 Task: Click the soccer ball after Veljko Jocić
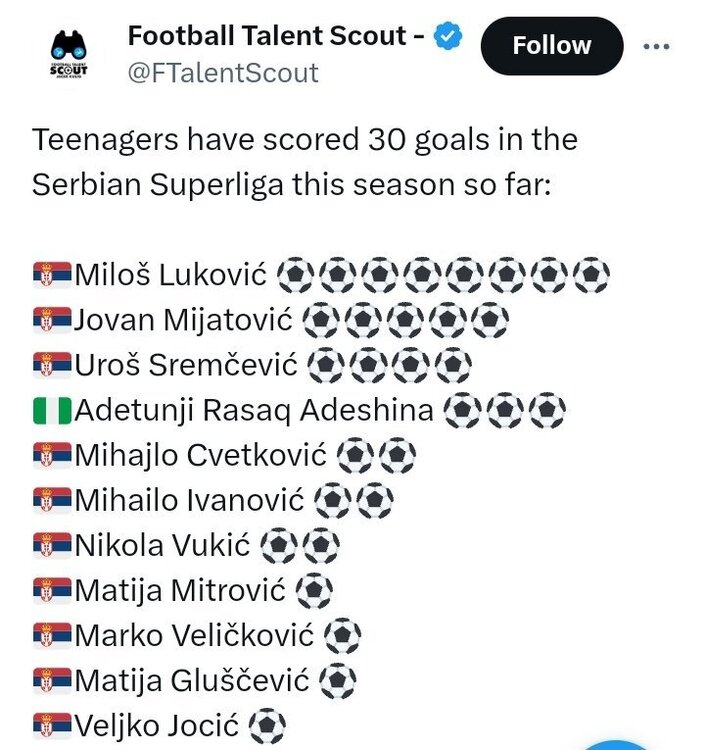[x=266, y=726]
